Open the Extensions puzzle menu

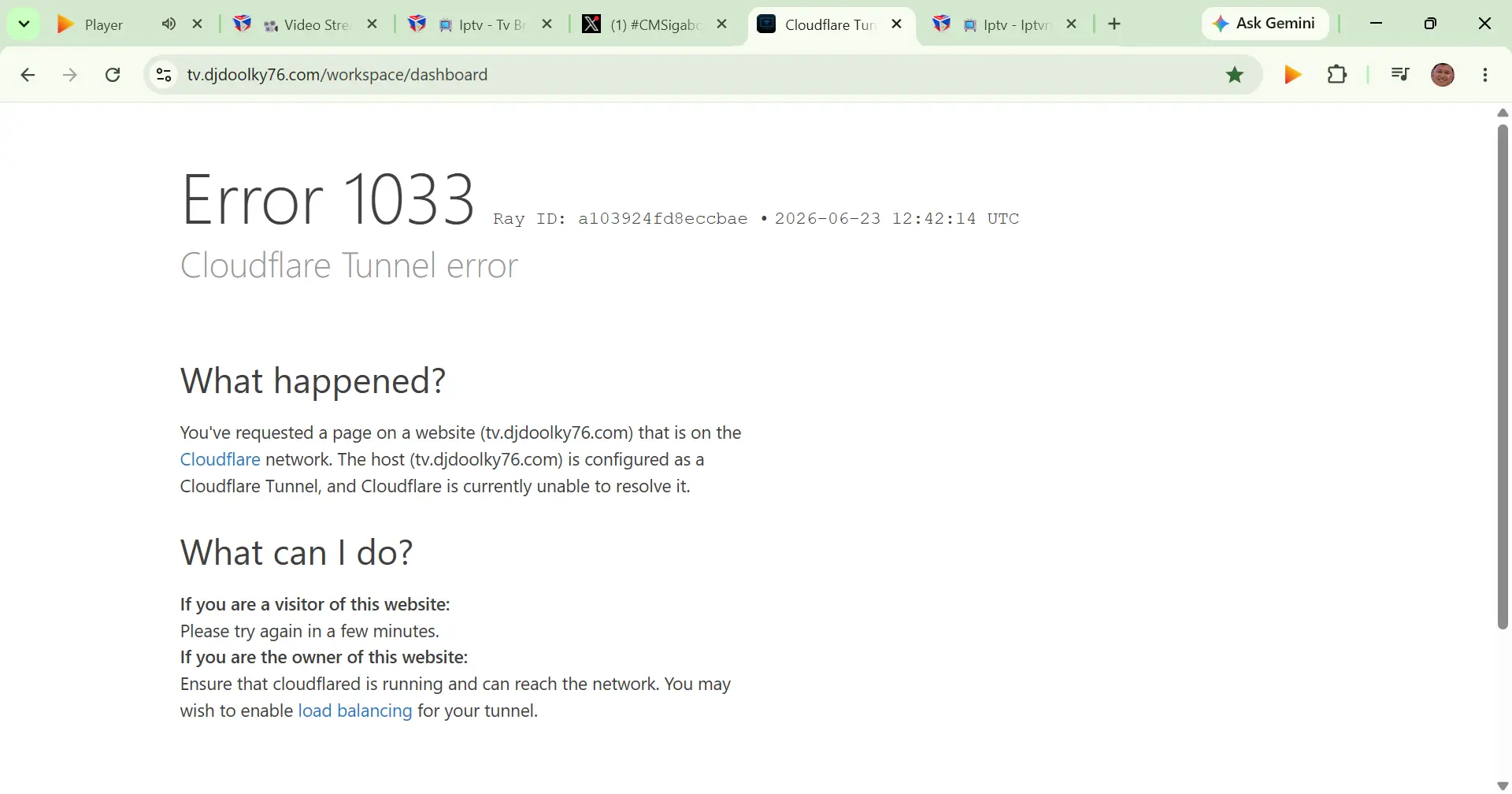[x=1337, y=75]
